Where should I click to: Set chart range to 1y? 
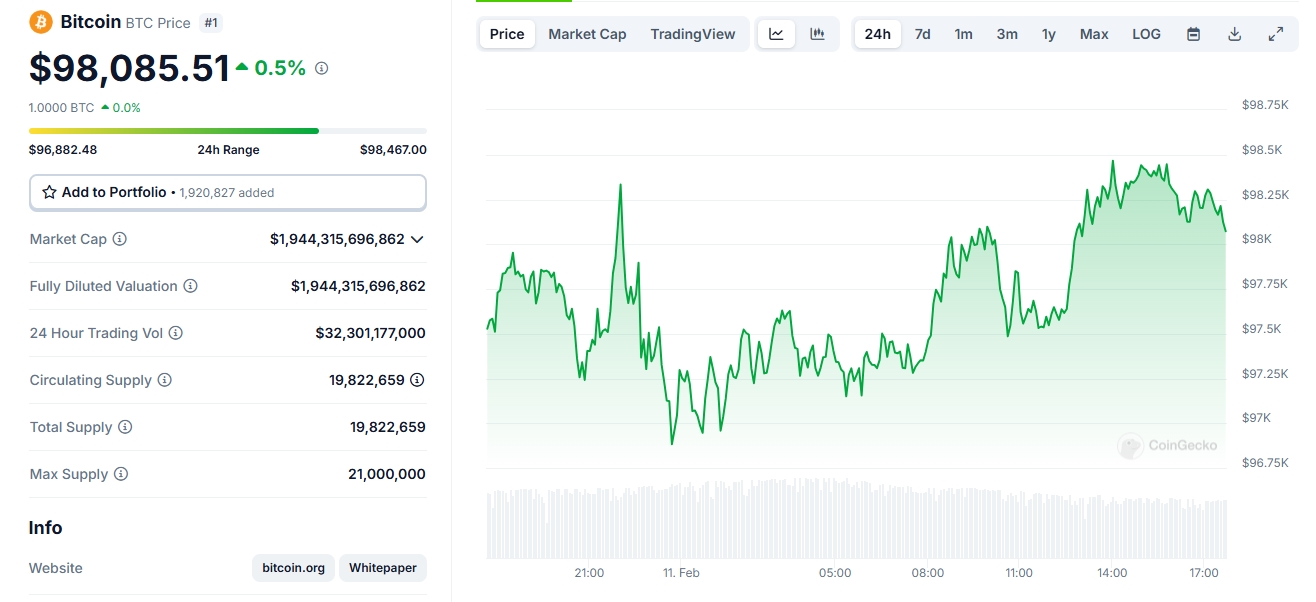1049,34
